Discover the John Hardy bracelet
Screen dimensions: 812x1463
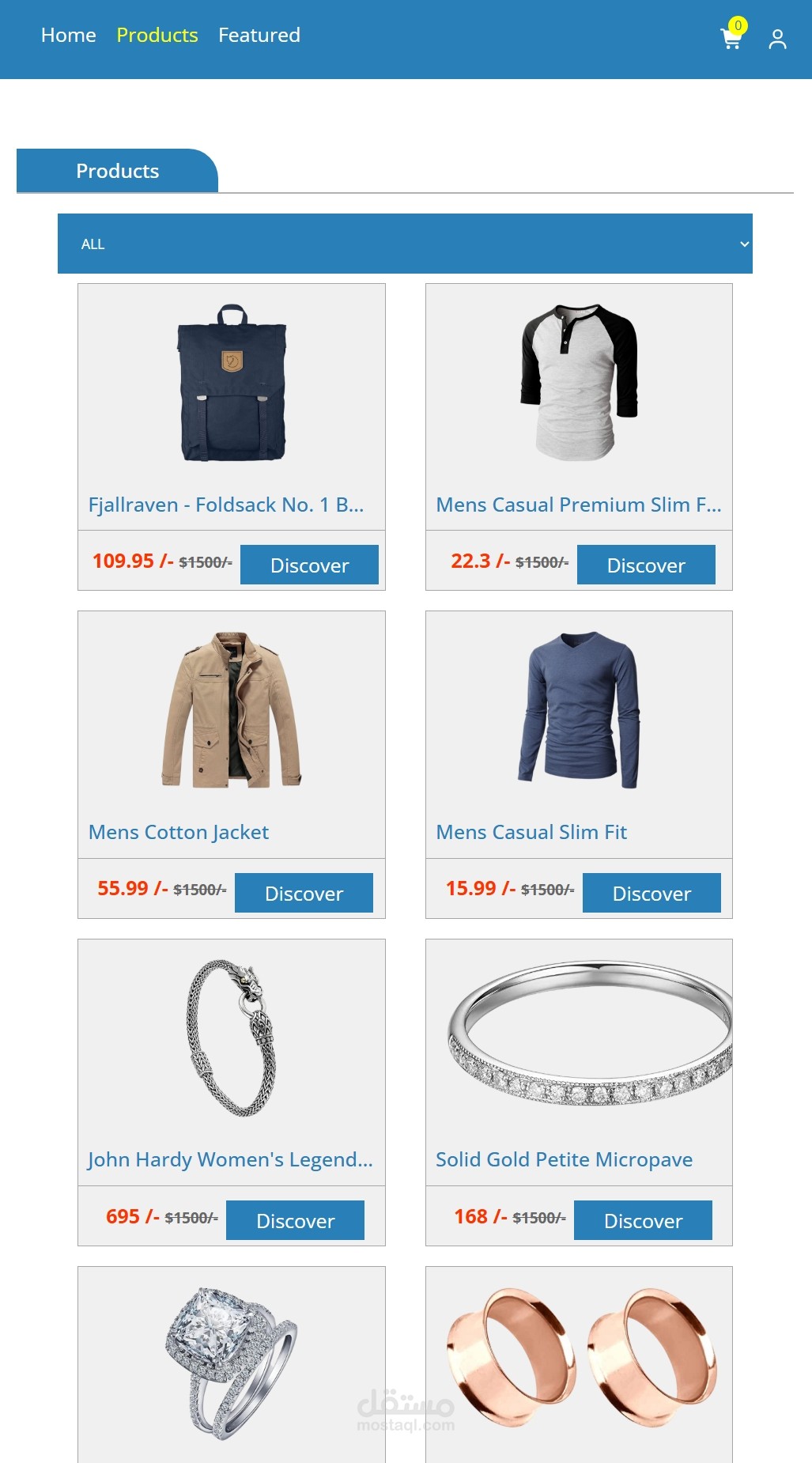point(295,1220)
